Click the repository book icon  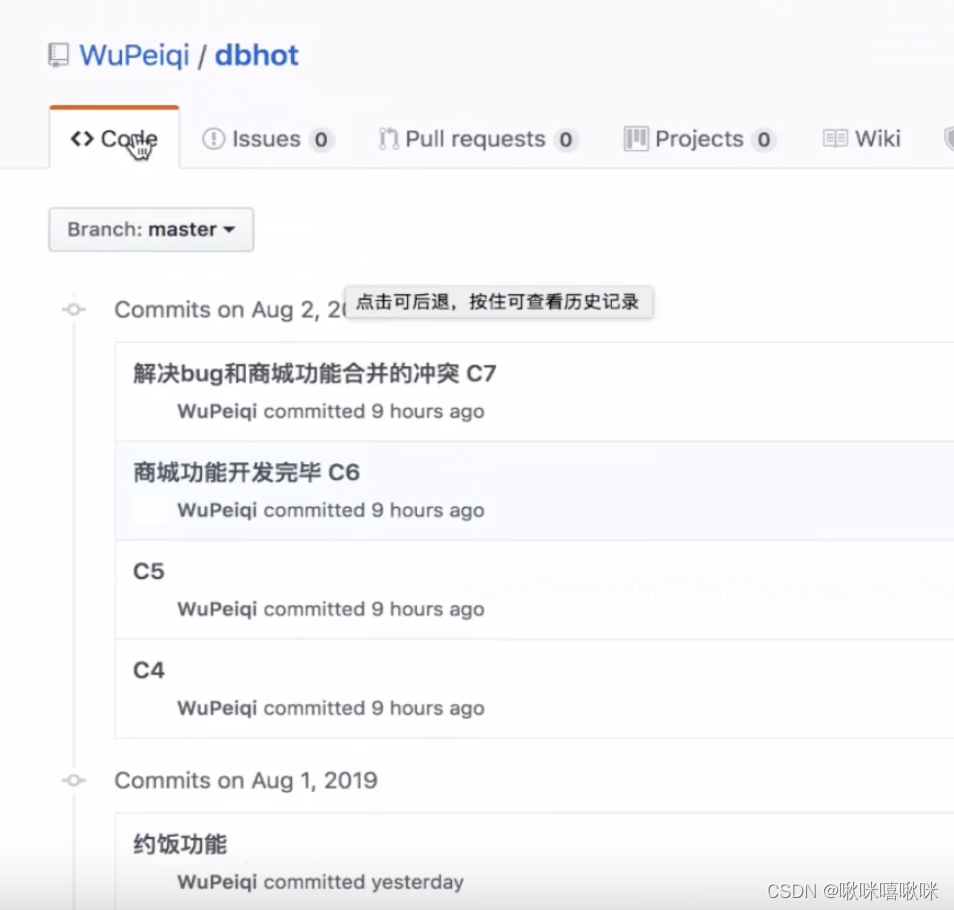pyautogui.click(x=58, y=55)
